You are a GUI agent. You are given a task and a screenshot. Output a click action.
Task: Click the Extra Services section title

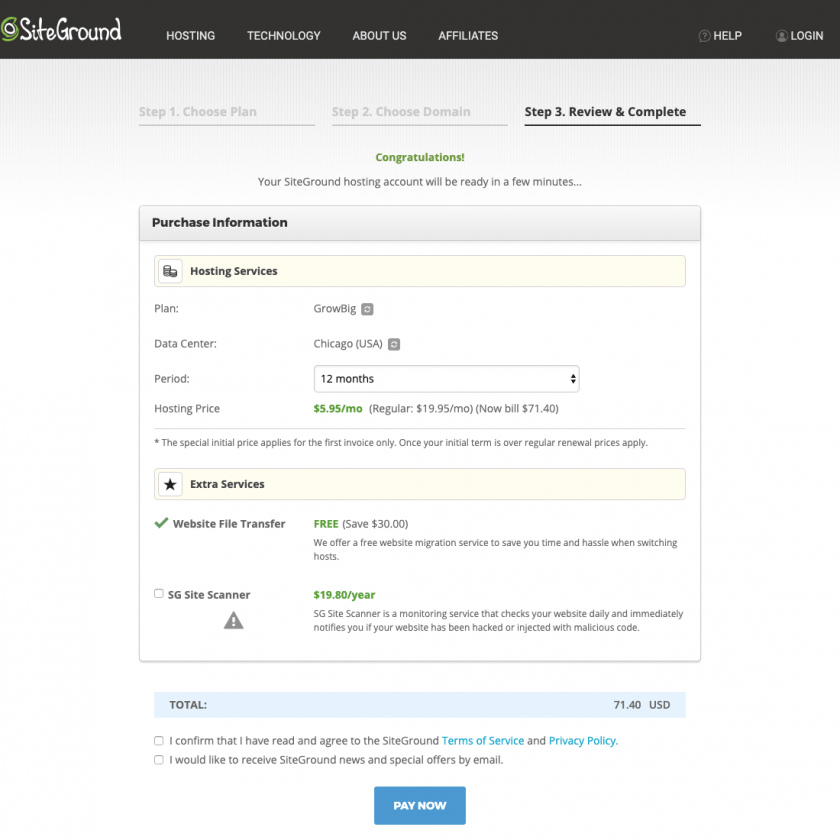coord(227,484)
